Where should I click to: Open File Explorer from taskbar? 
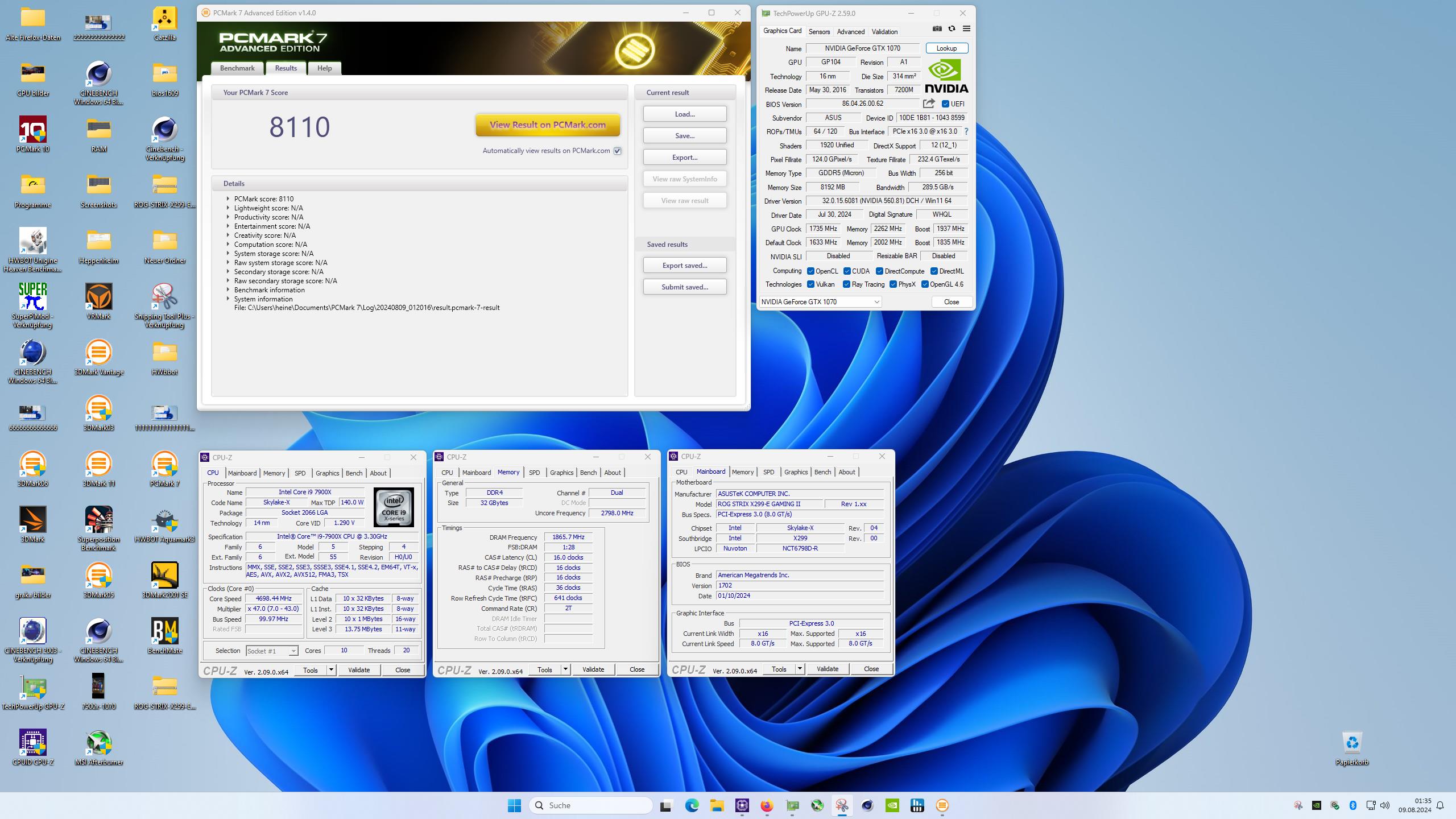[717, 805]
